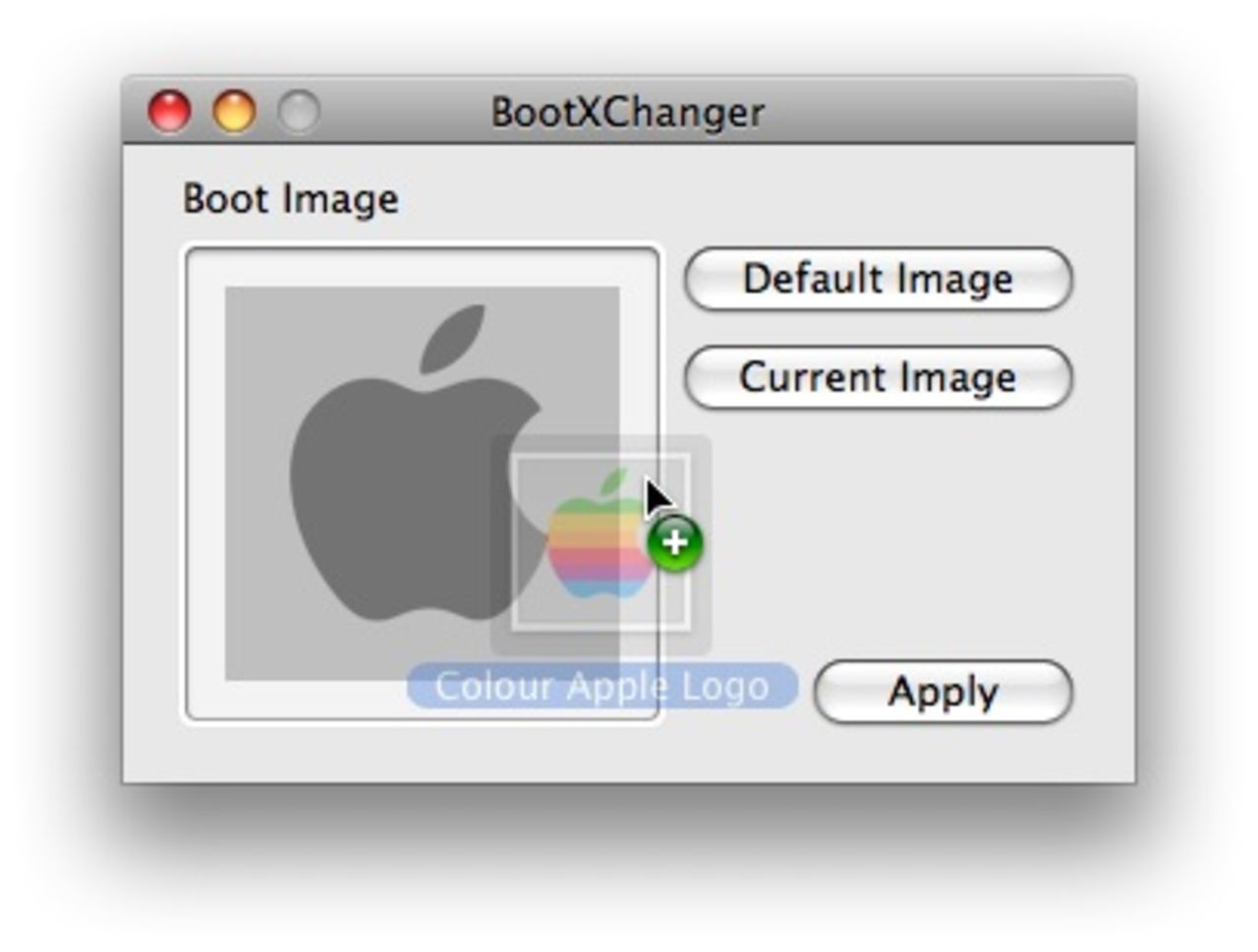Select the Current Image button
Image resolution: width=1258 pixels, height=952 pixels.
[x=878, y=377]
